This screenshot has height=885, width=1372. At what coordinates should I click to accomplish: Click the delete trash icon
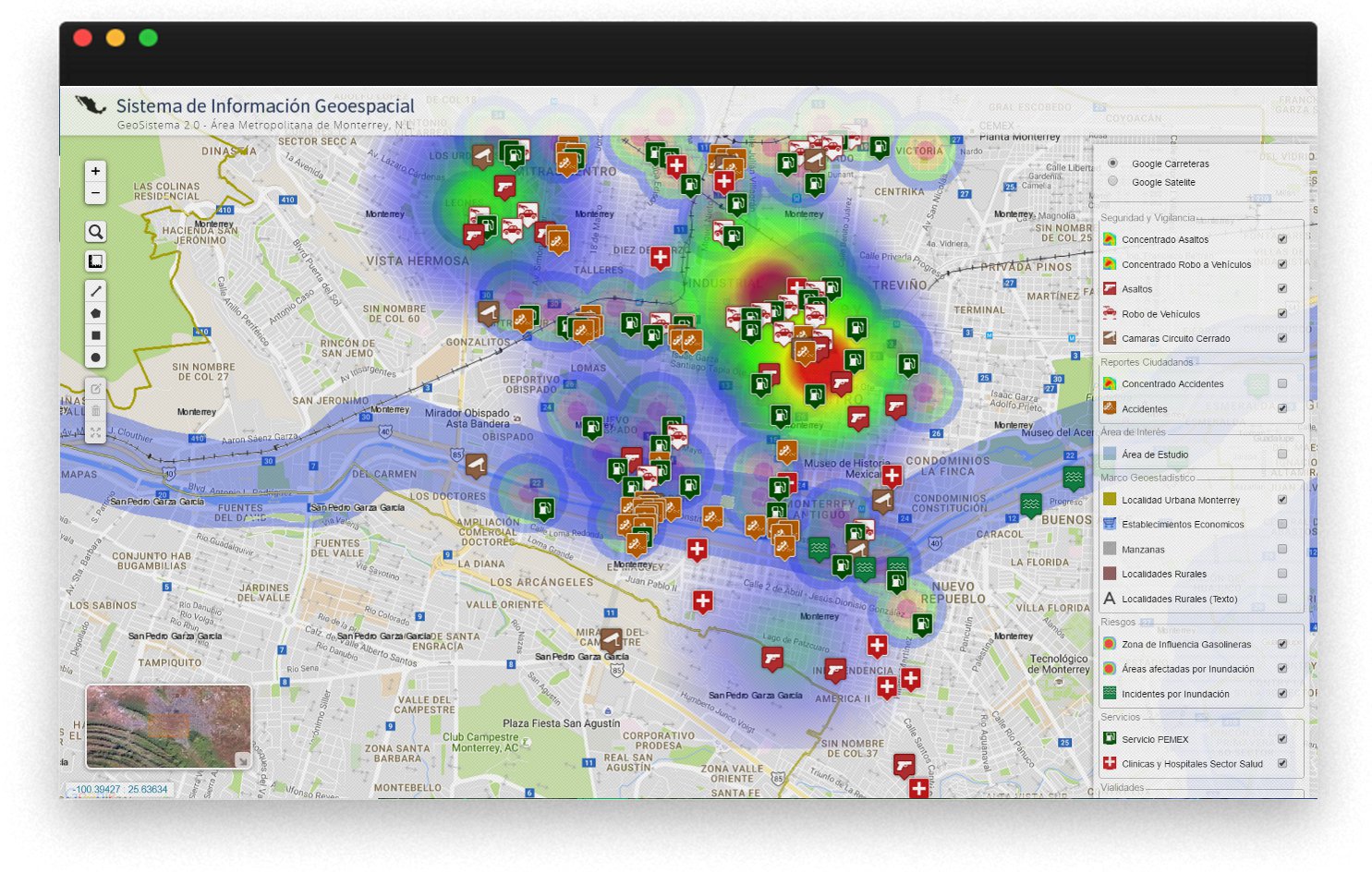pyautogui.click(x=95, y=411)
